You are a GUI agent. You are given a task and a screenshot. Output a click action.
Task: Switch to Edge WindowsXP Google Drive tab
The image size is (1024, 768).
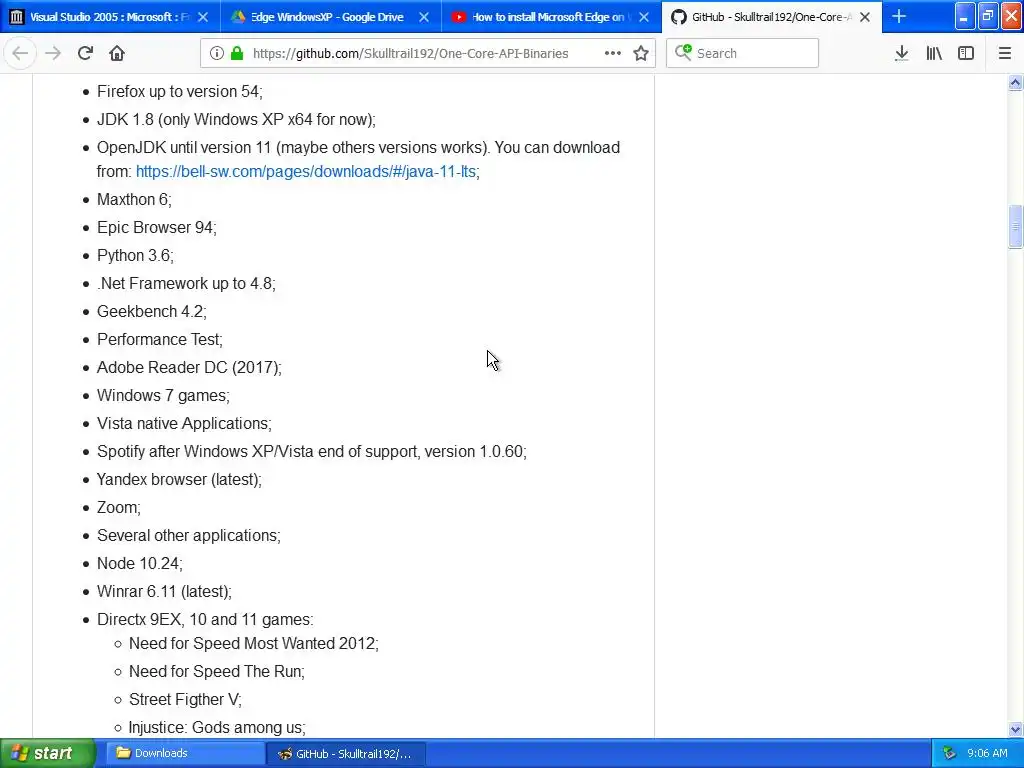point(330,17)
